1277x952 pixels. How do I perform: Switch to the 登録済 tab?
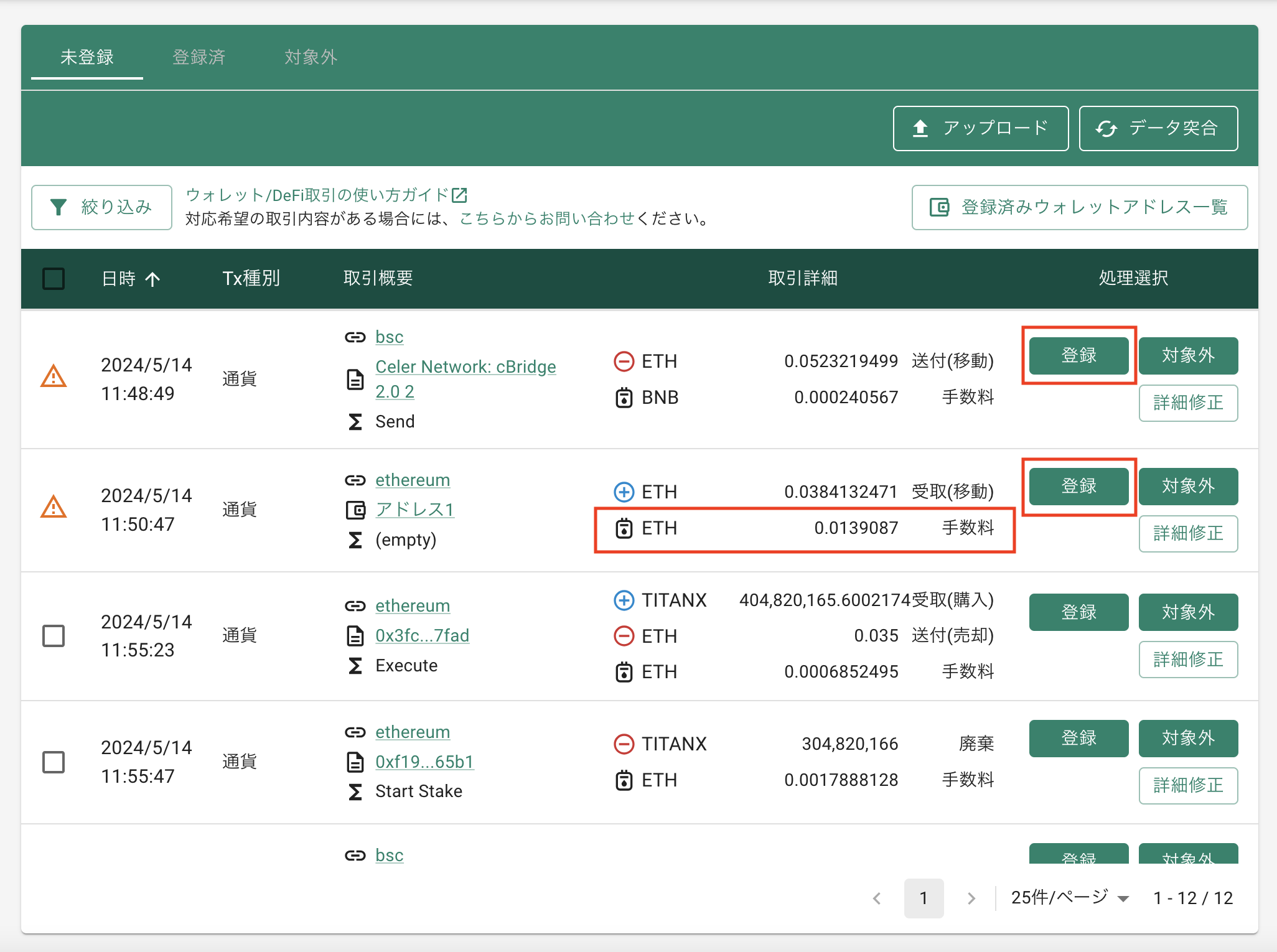[x=199, y=57]
